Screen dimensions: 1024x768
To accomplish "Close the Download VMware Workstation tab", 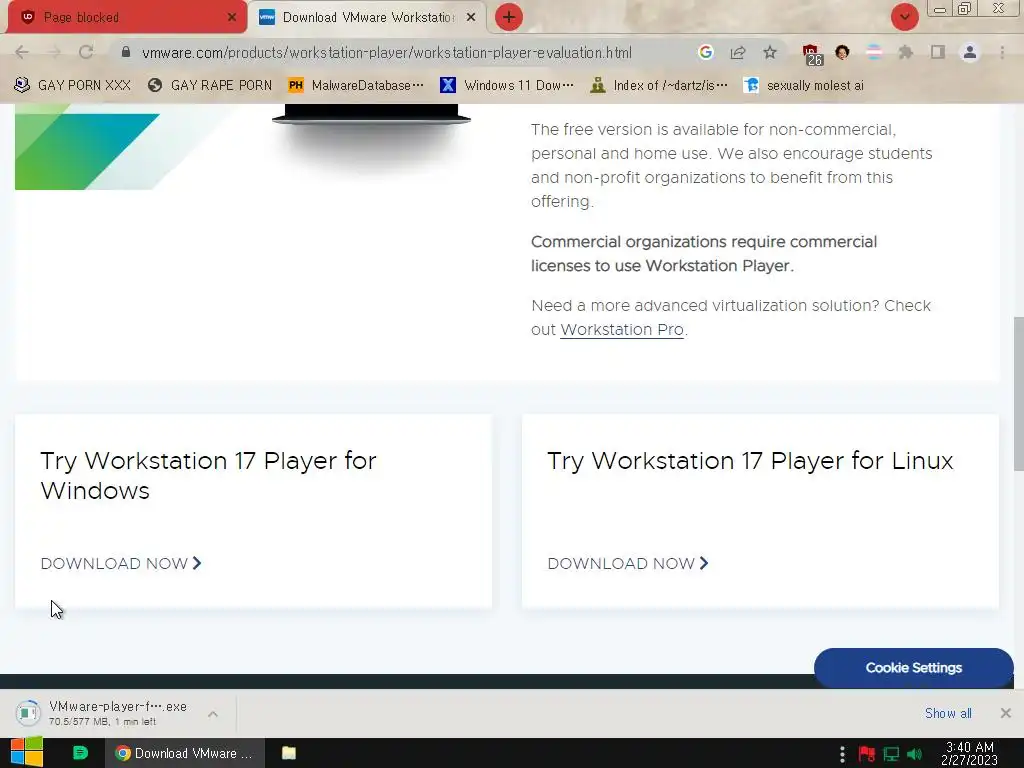I will point(471,17).
